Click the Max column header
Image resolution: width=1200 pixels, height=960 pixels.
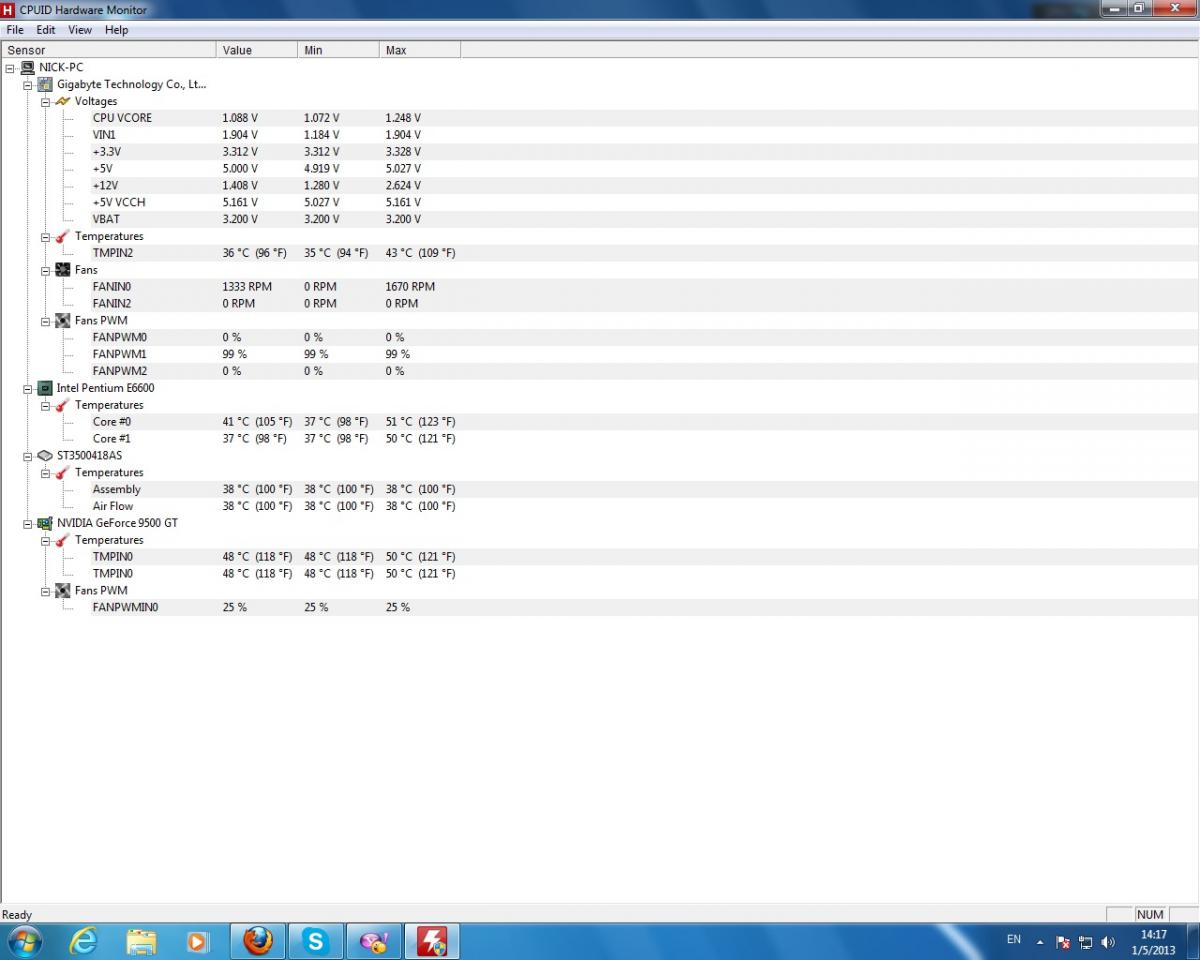(x=420, y=50)
